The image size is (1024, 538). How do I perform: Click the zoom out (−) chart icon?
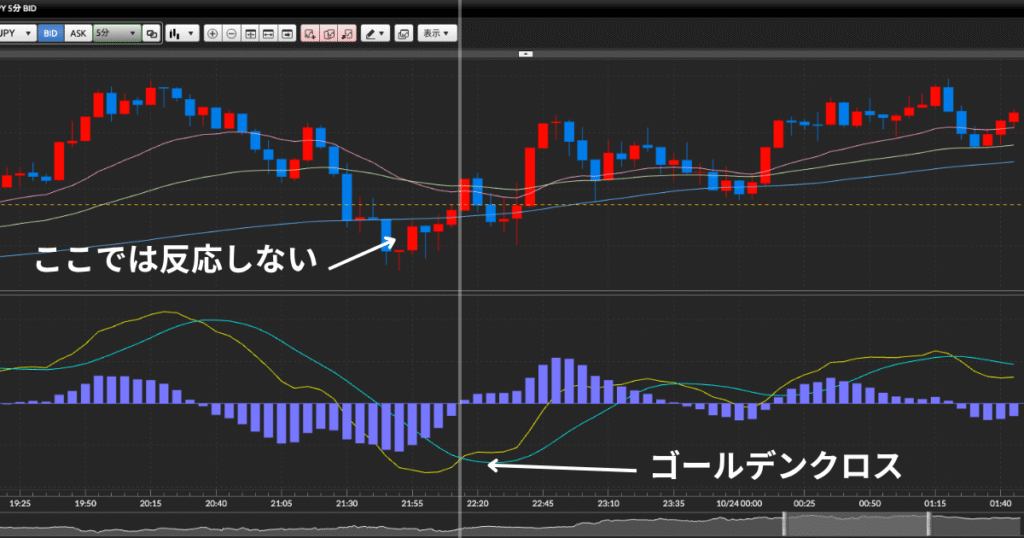tap(231, 33)
